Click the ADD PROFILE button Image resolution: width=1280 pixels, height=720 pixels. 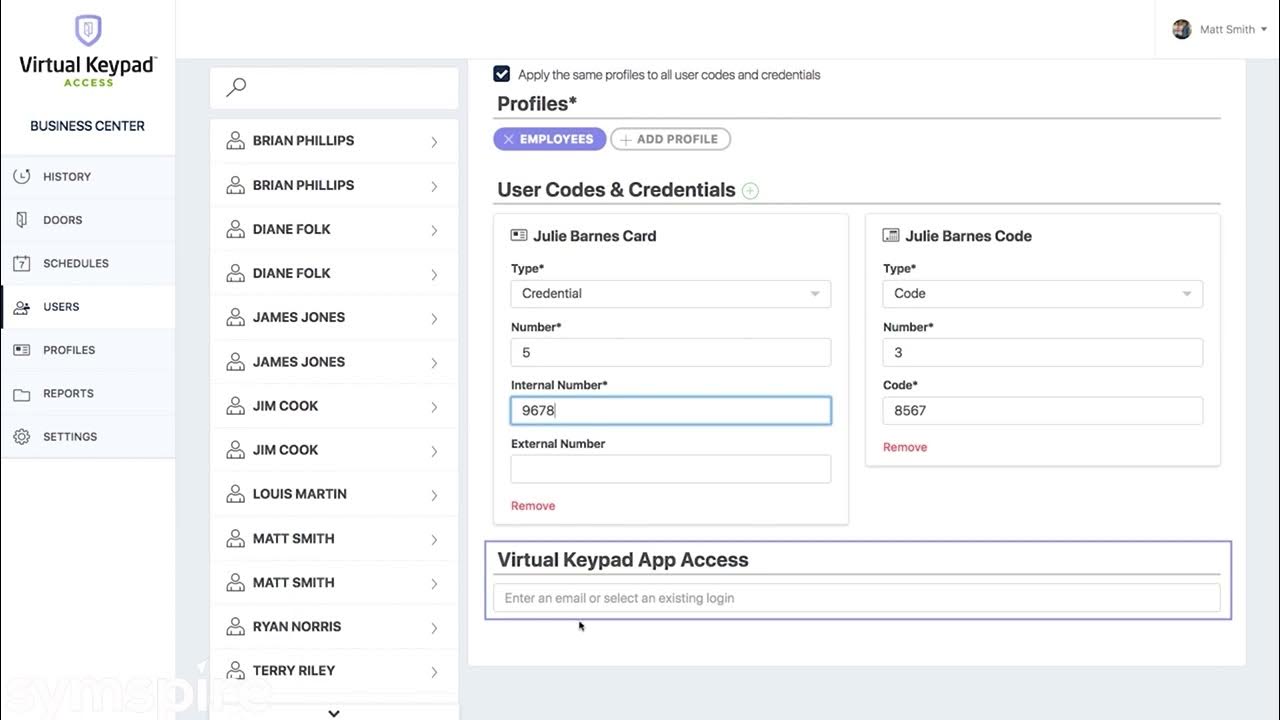click(x=670, y=139)
